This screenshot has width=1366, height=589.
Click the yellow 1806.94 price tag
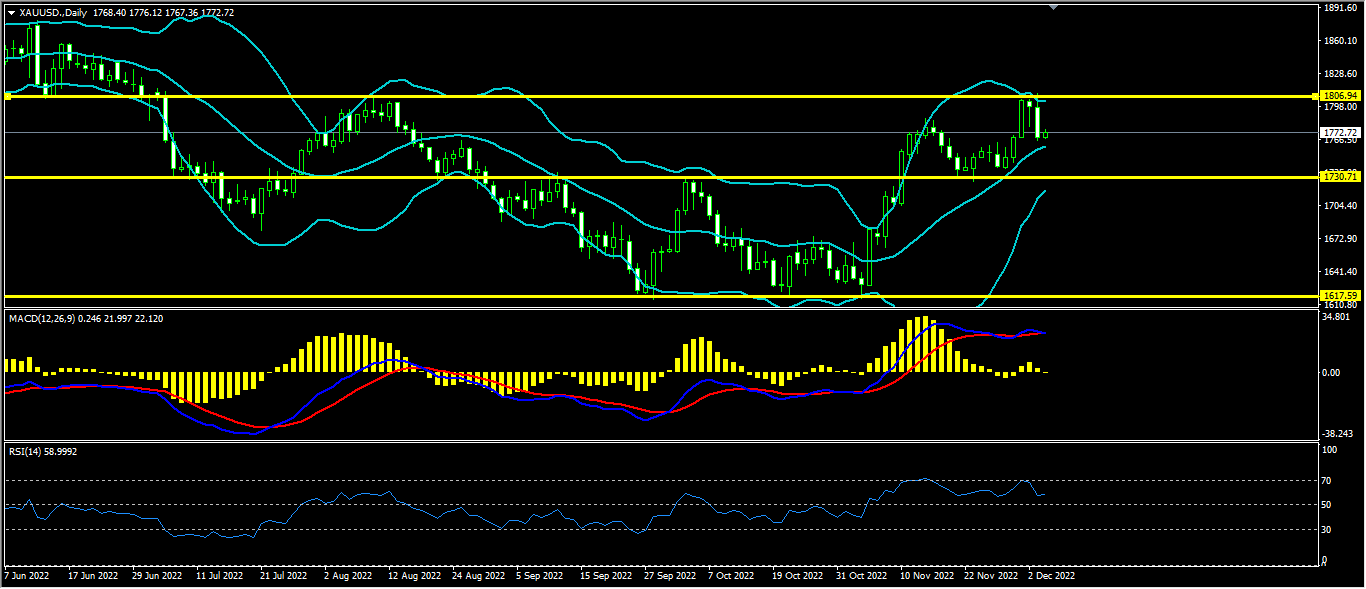click(x=1339, y=96)
